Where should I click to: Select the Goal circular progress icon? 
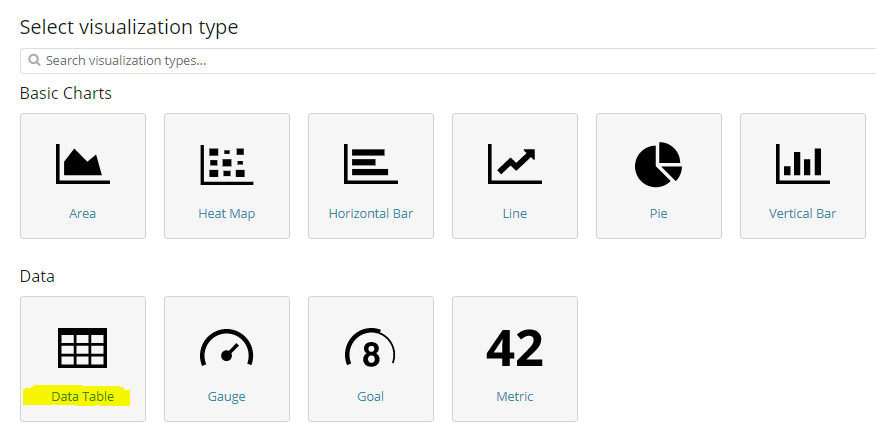coord(370,348)
